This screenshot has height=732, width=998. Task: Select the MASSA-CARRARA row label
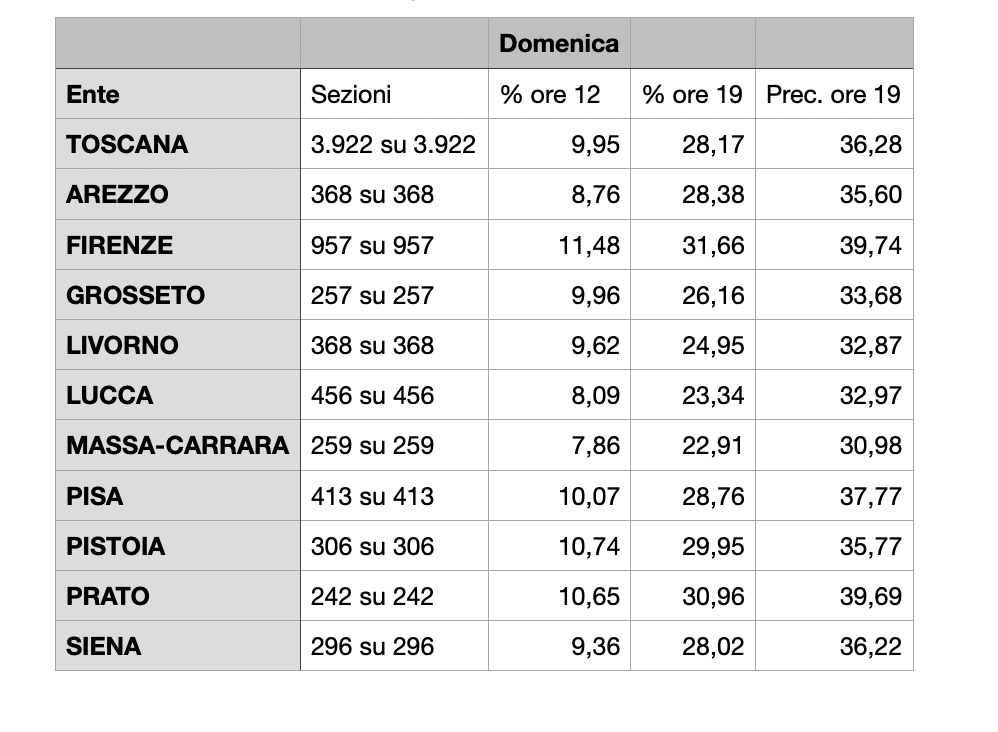(177, 445)
